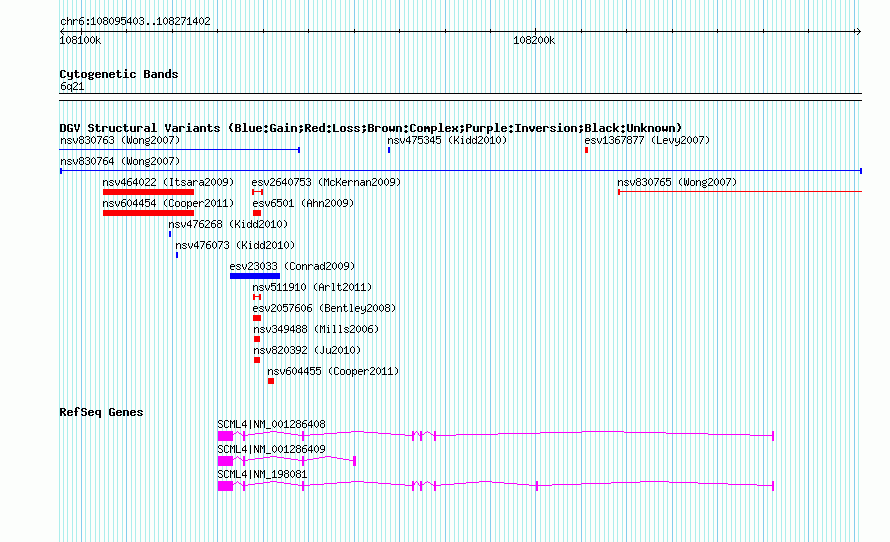
Task: Select the esv2640753 (McKernan2009) label
Action: coord(326,182)
